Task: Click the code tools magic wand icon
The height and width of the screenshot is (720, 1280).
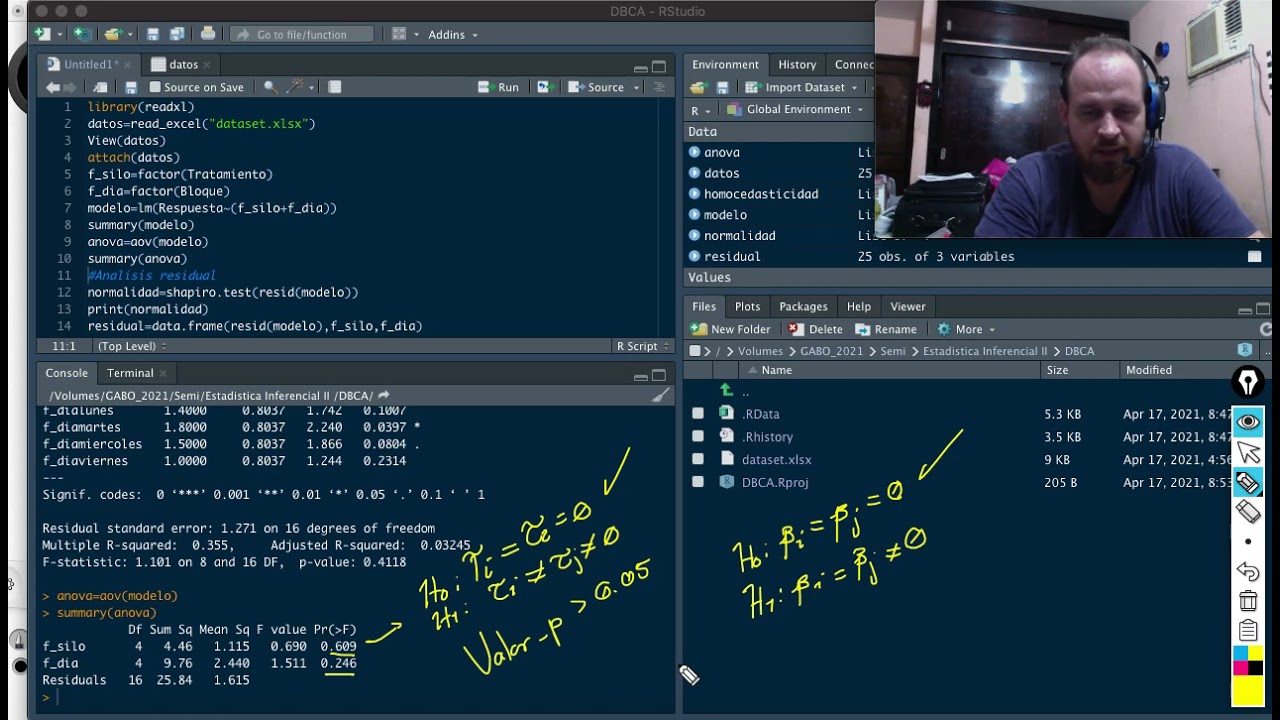Action: point(296,87)
